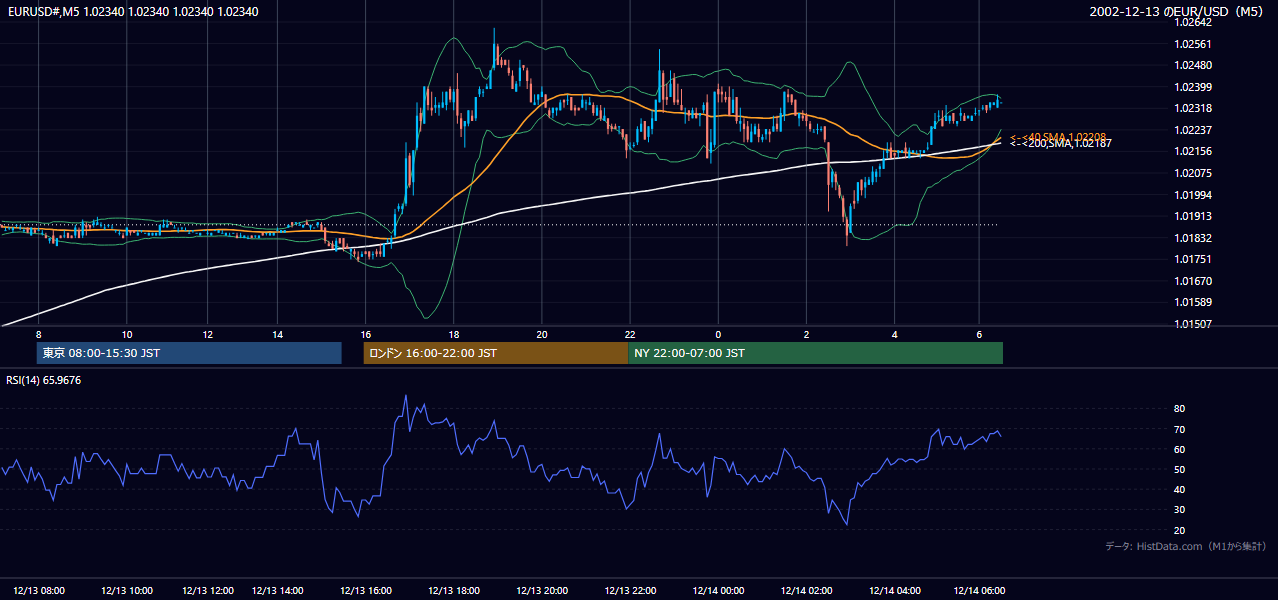Click bottom time label 12/13 22:00
The image size is (1278, 600).
pyautogui.click(x=630, y=591)
